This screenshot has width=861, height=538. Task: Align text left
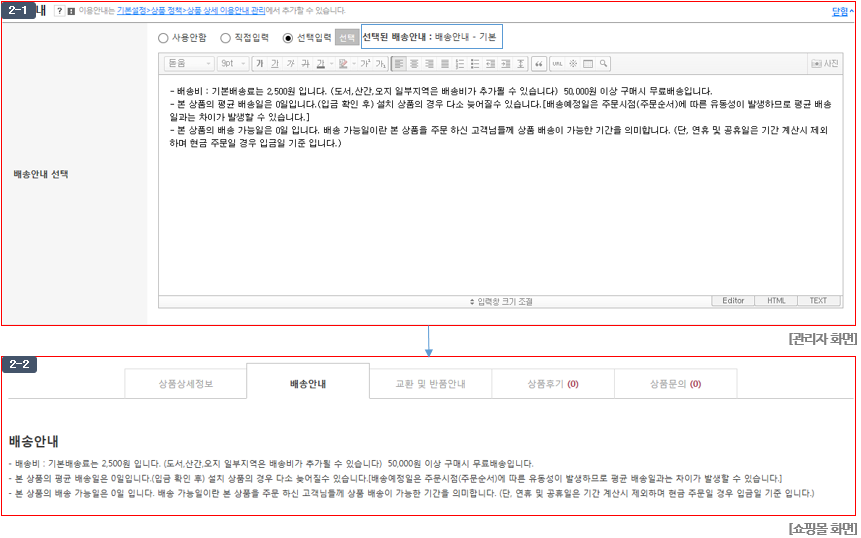point(399,64)
